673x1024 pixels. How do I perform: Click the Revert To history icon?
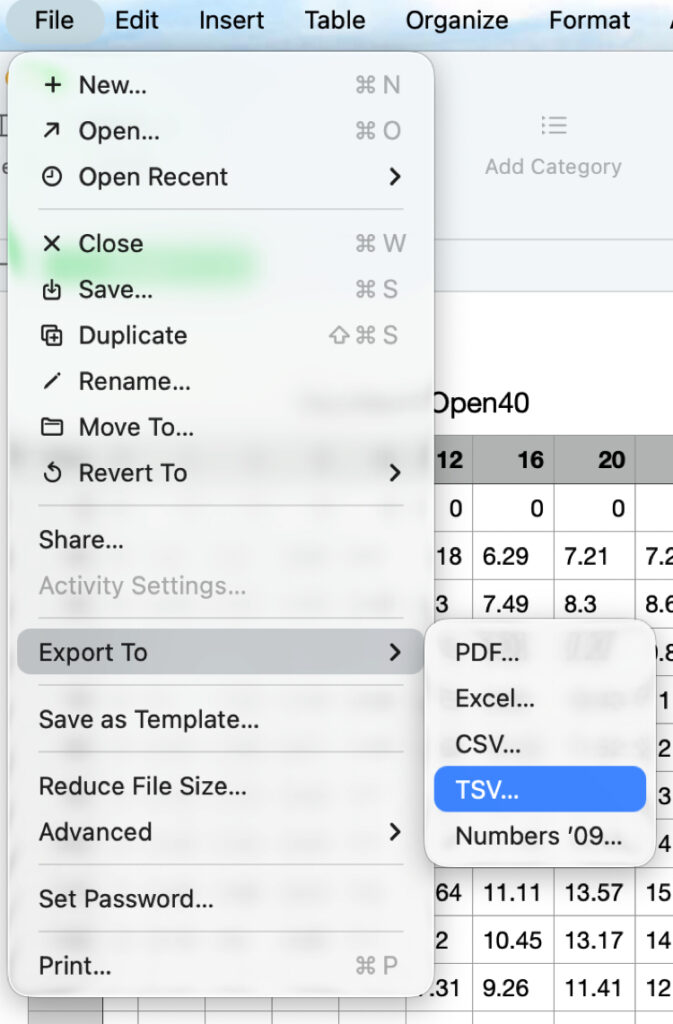[x=52, y=474]
